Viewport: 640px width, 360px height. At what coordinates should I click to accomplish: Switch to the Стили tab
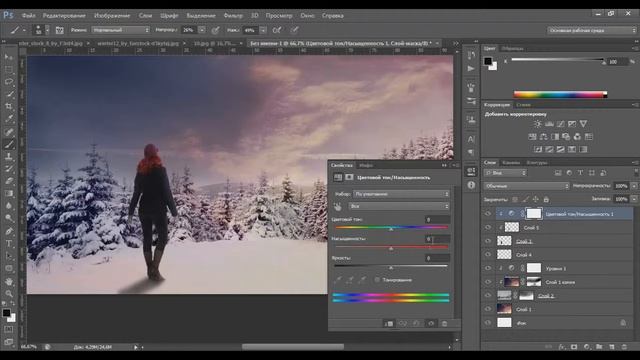523,105
